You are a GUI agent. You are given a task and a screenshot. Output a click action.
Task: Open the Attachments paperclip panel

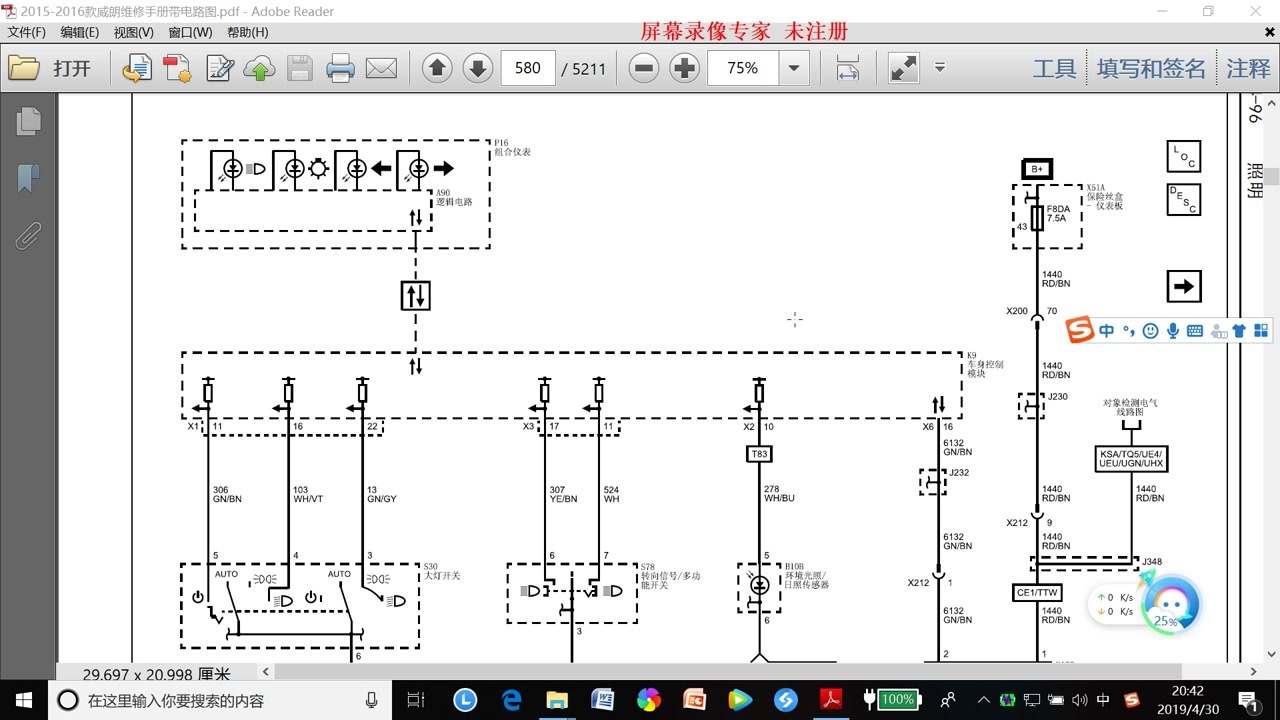click(28, 236)
